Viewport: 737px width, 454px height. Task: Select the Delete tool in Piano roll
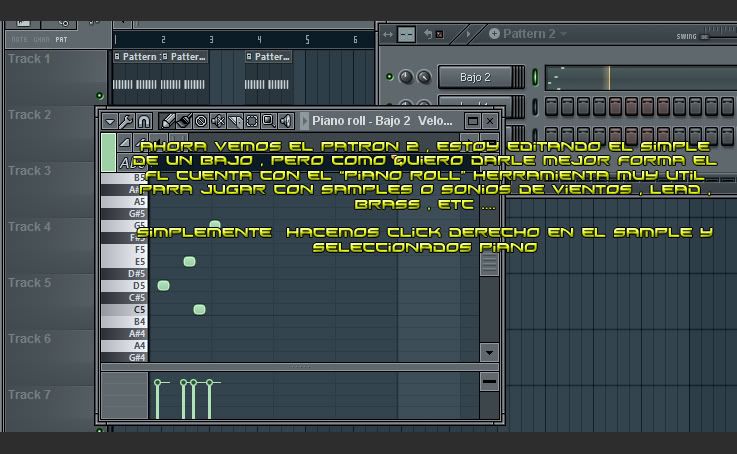(201, 121)
